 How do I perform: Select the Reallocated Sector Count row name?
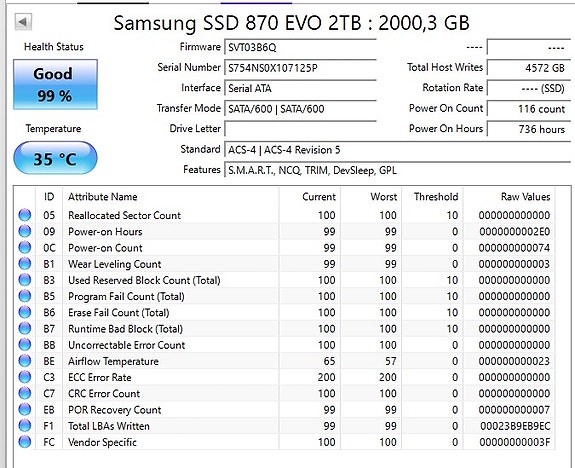pos(124,215)
